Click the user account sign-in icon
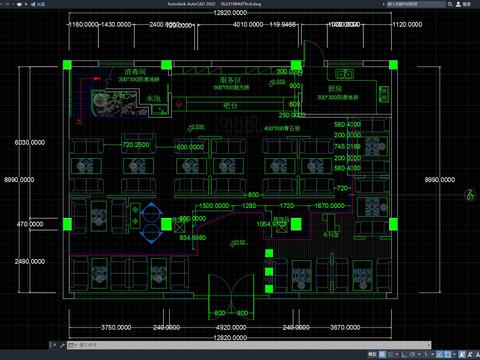This screenshot has width=480, height=360. coord(458,4)
